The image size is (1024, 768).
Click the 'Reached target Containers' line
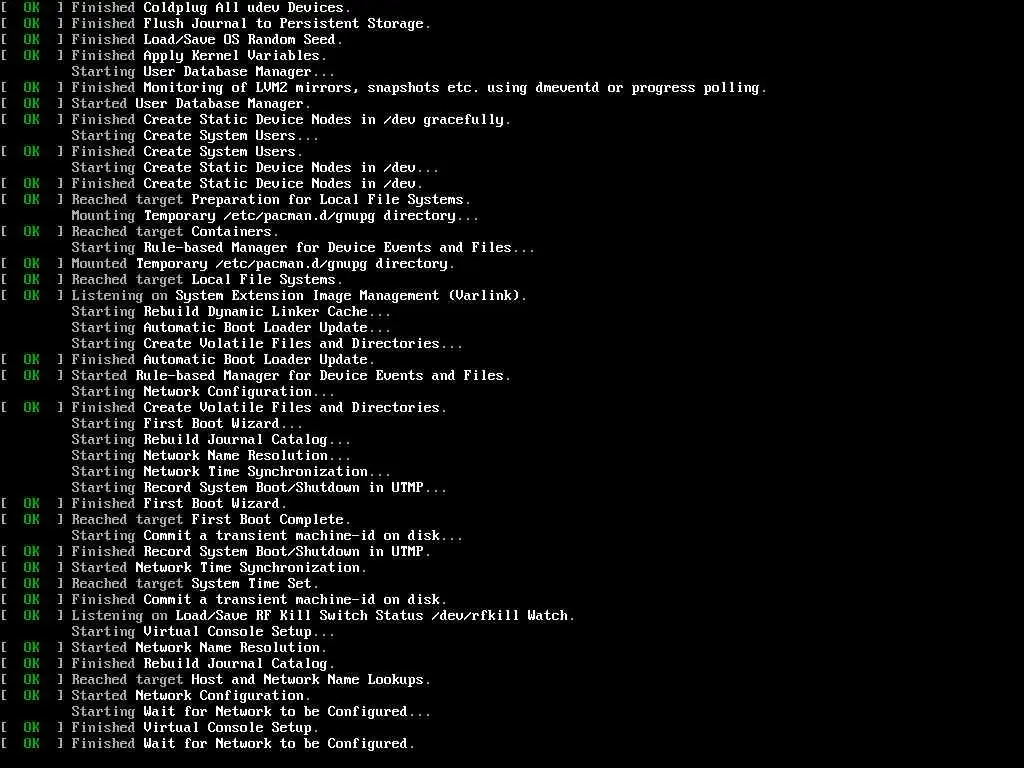(140, 232)
